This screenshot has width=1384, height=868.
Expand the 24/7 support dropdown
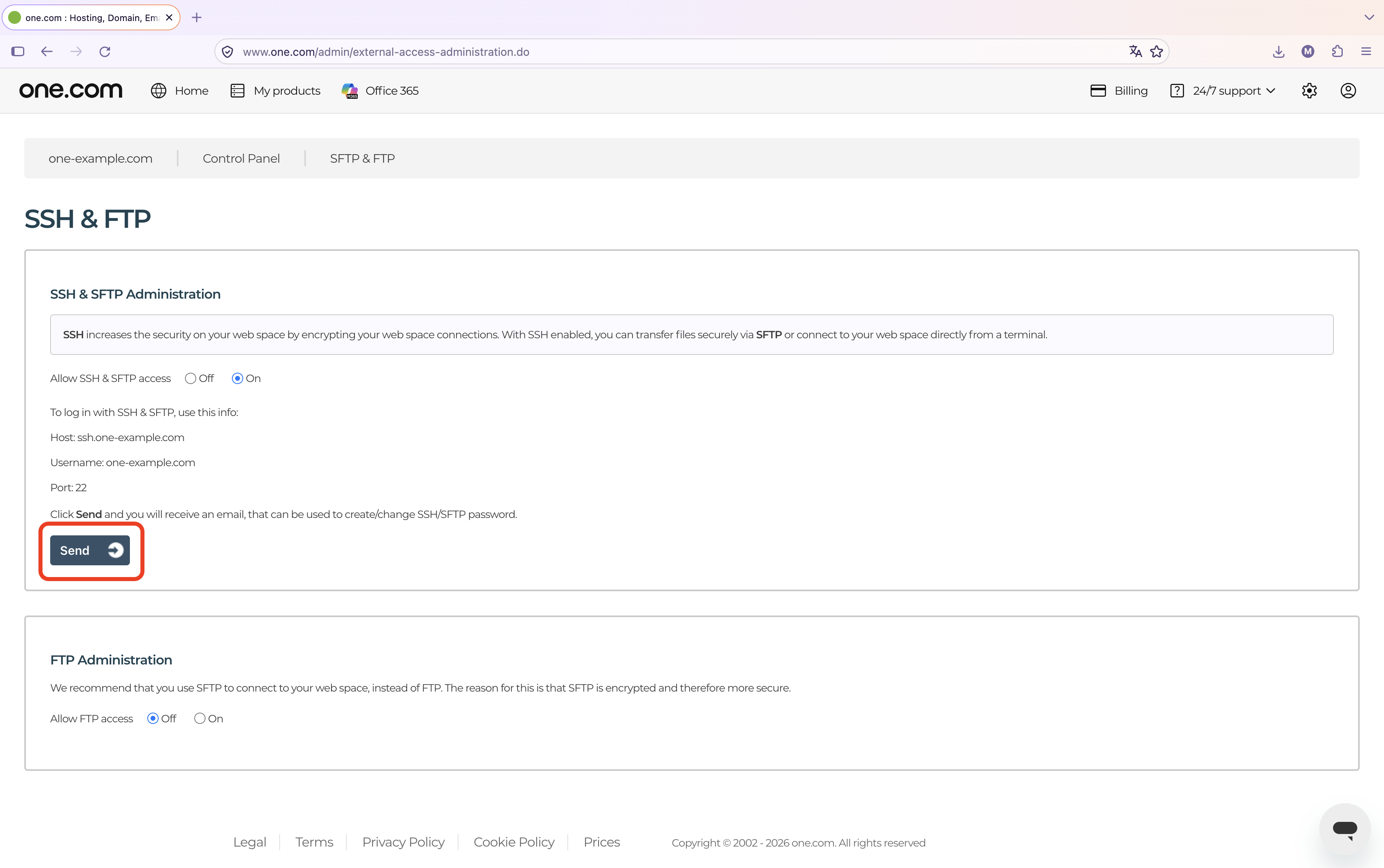click(x=1223, y=91)
